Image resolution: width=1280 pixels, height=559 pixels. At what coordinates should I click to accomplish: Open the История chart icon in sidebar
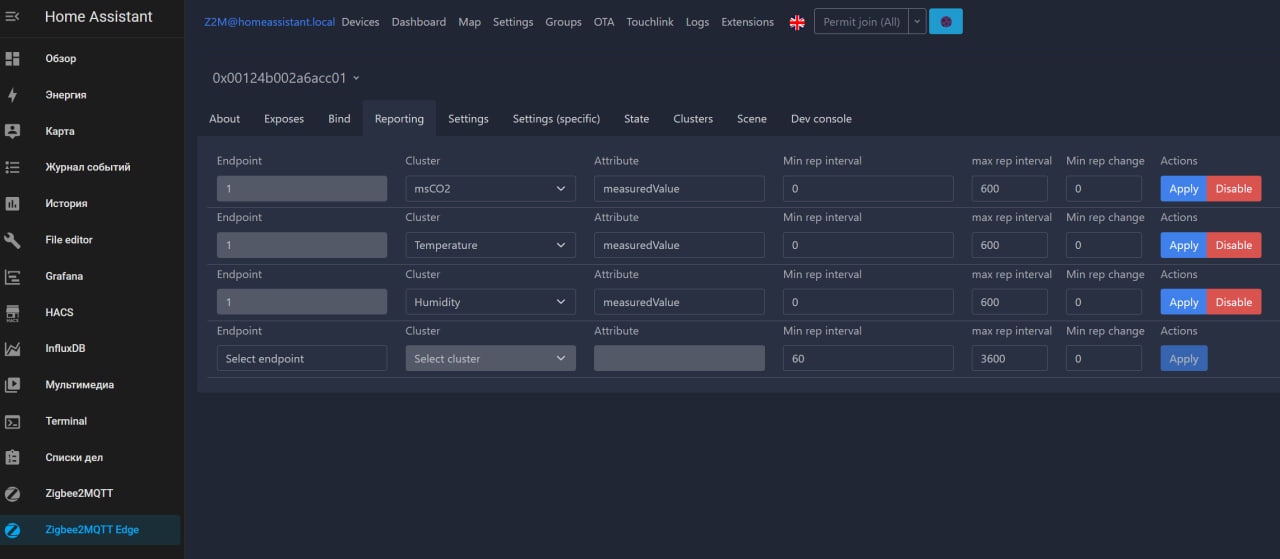(x=13, y=203)
